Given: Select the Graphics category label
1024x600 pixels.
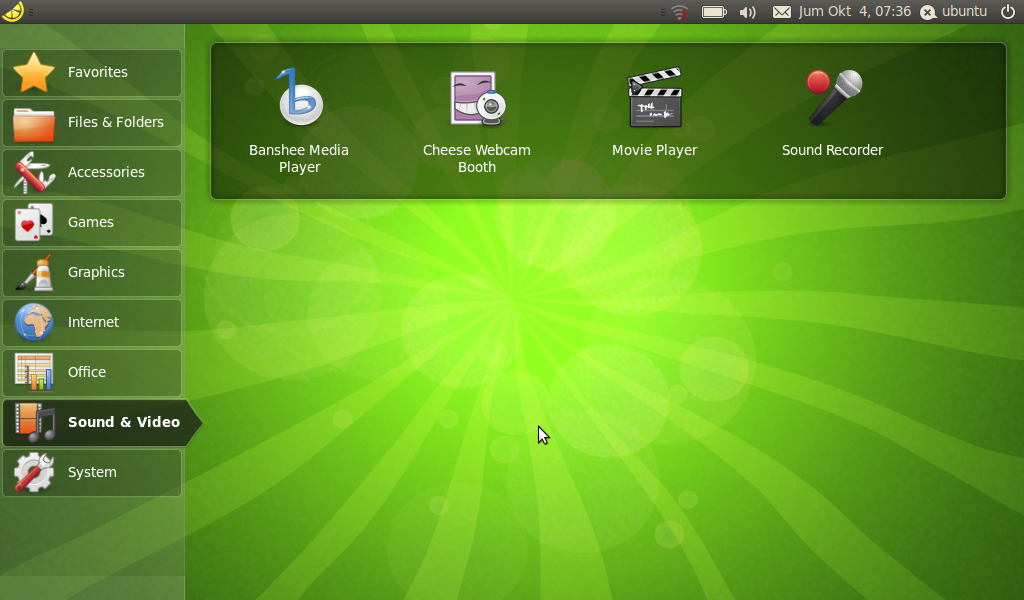Looking at the screenshot, I should (x=97, y=272).
